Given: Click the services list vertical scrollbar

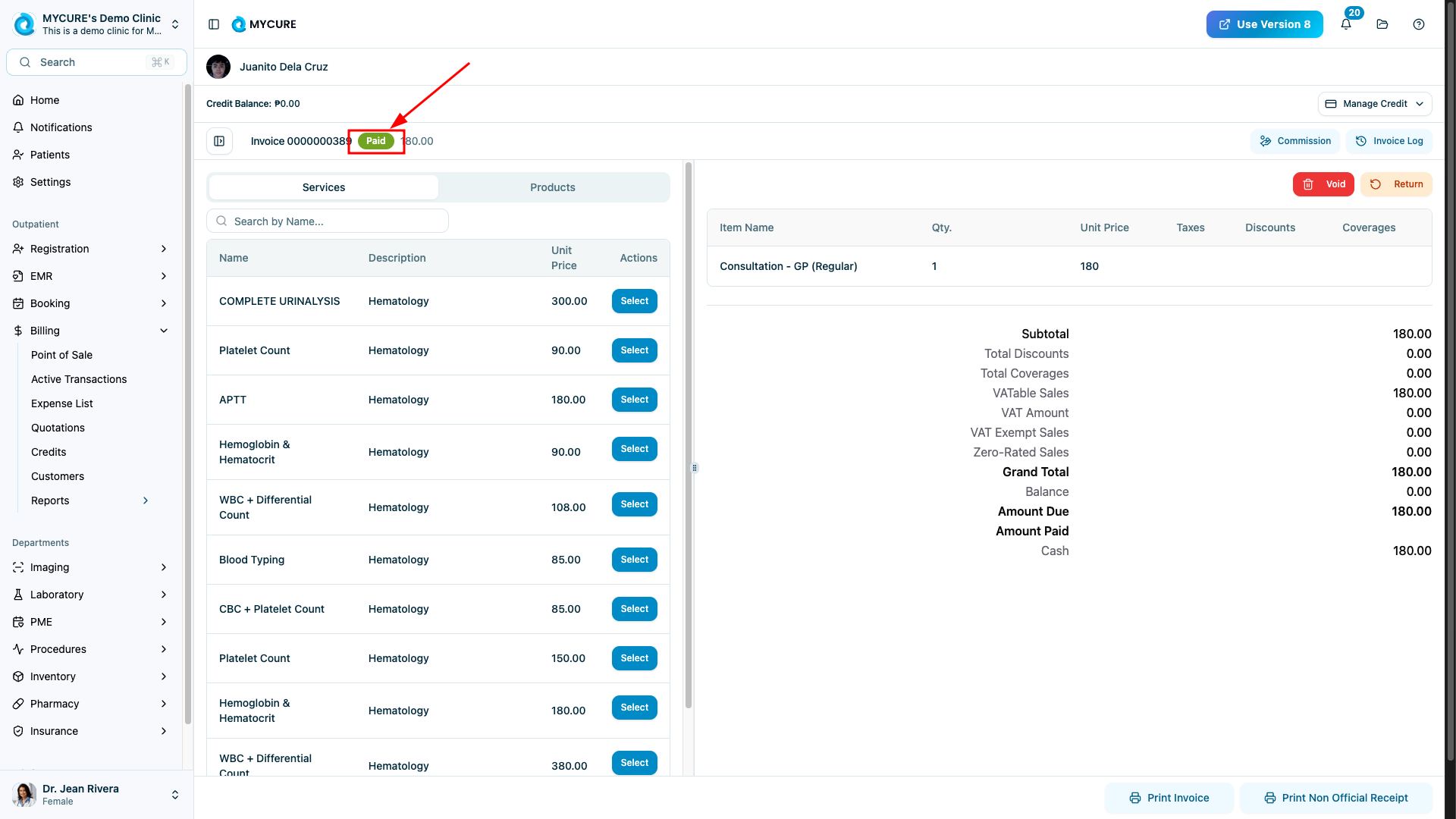Looking at the screenshot, I should (x=688, y=436).
